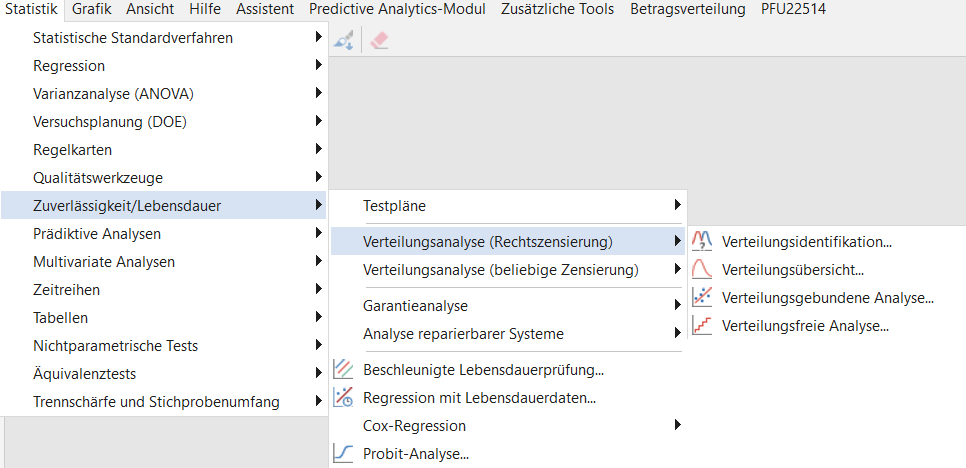966x468 pixels.
Task: Click the Verteilungsfreie Analyse step icon
Action: (x=702, y=326)
